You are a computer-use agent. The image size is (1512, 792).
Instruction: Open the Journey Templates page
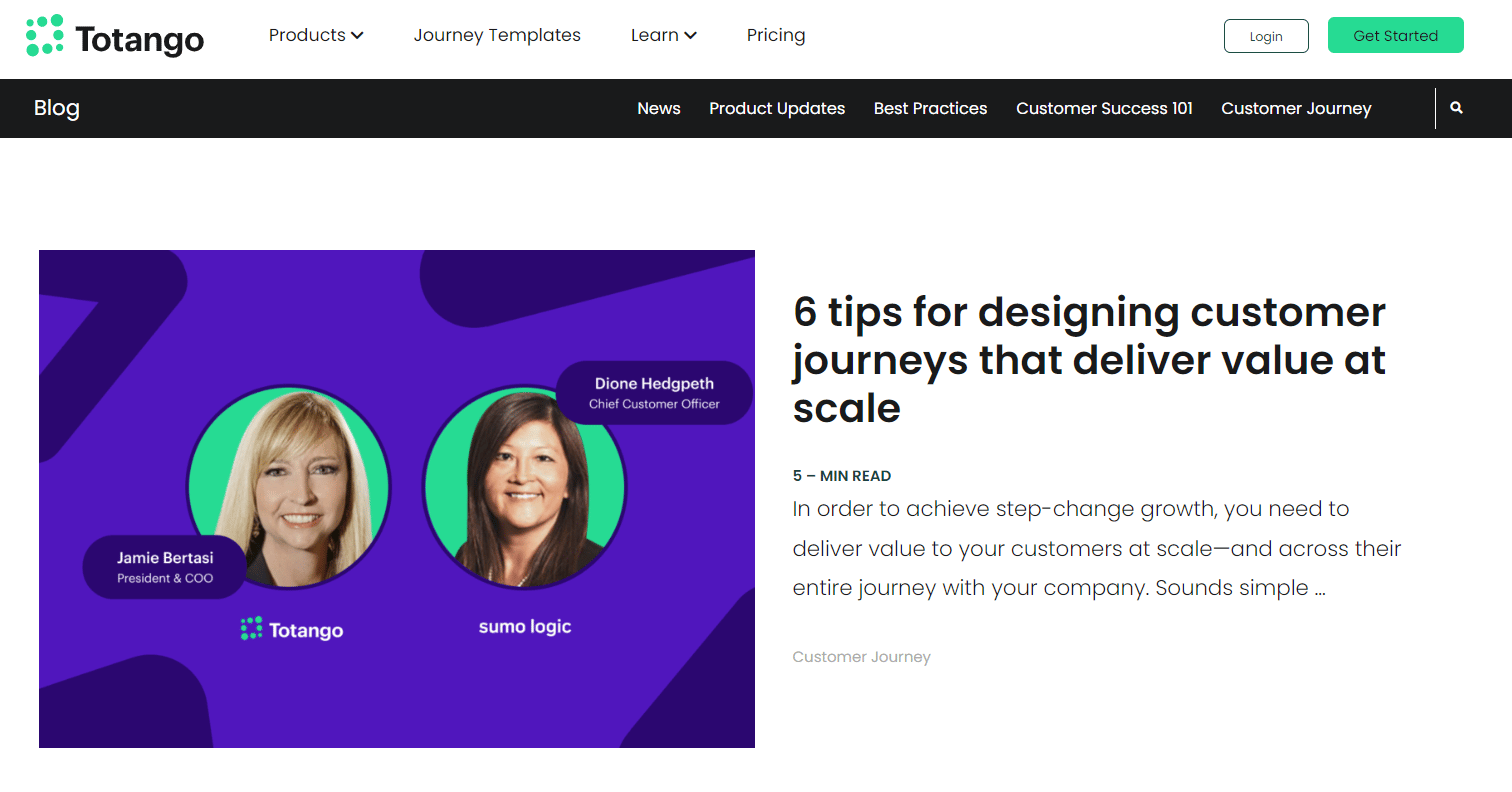[x=497, y=35]
